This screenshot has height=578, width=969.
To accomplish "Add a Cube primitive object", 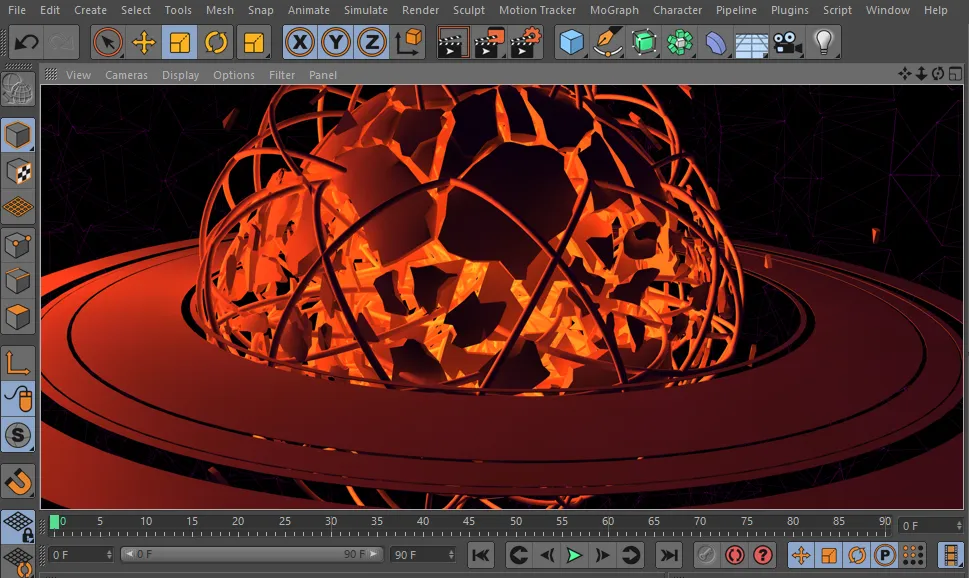I will coord(572,43).
